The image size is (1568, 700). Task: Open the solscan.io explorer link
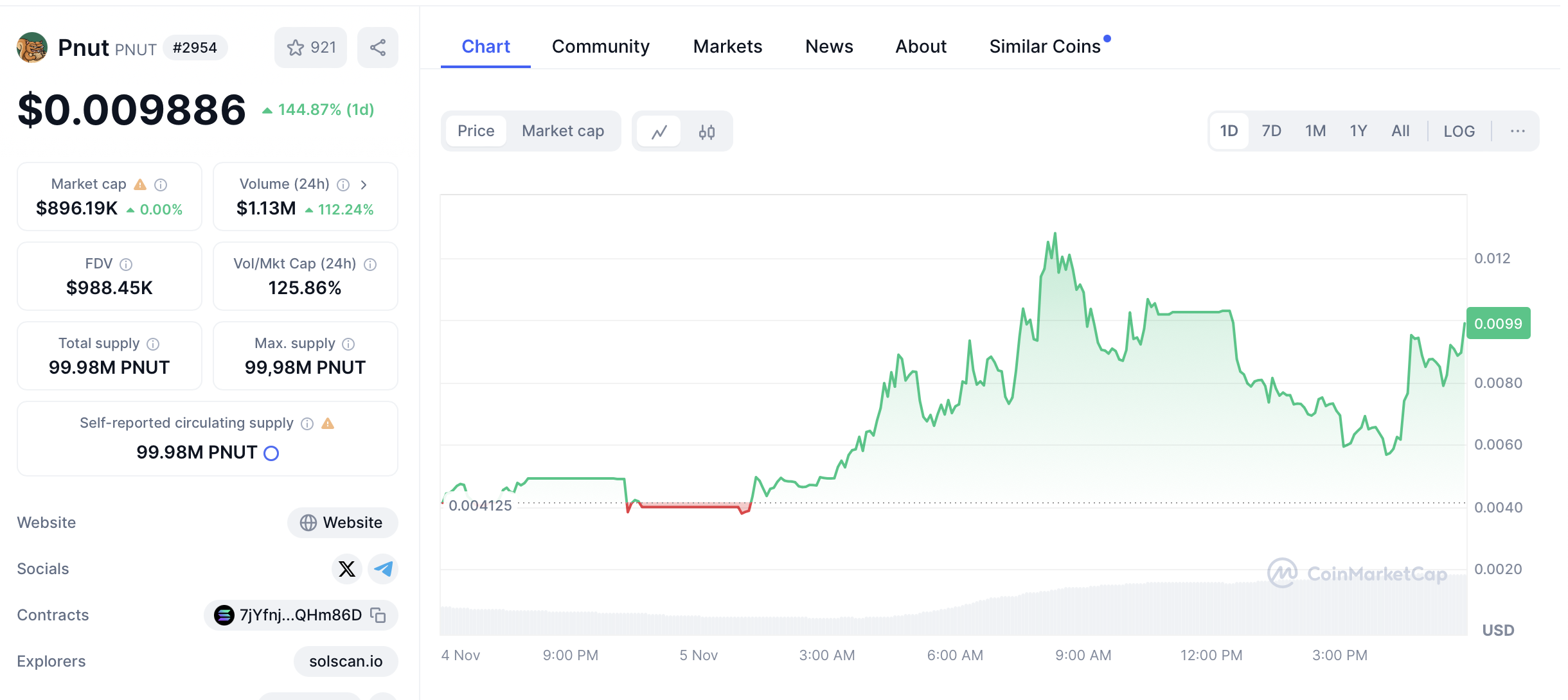point(346,661)
